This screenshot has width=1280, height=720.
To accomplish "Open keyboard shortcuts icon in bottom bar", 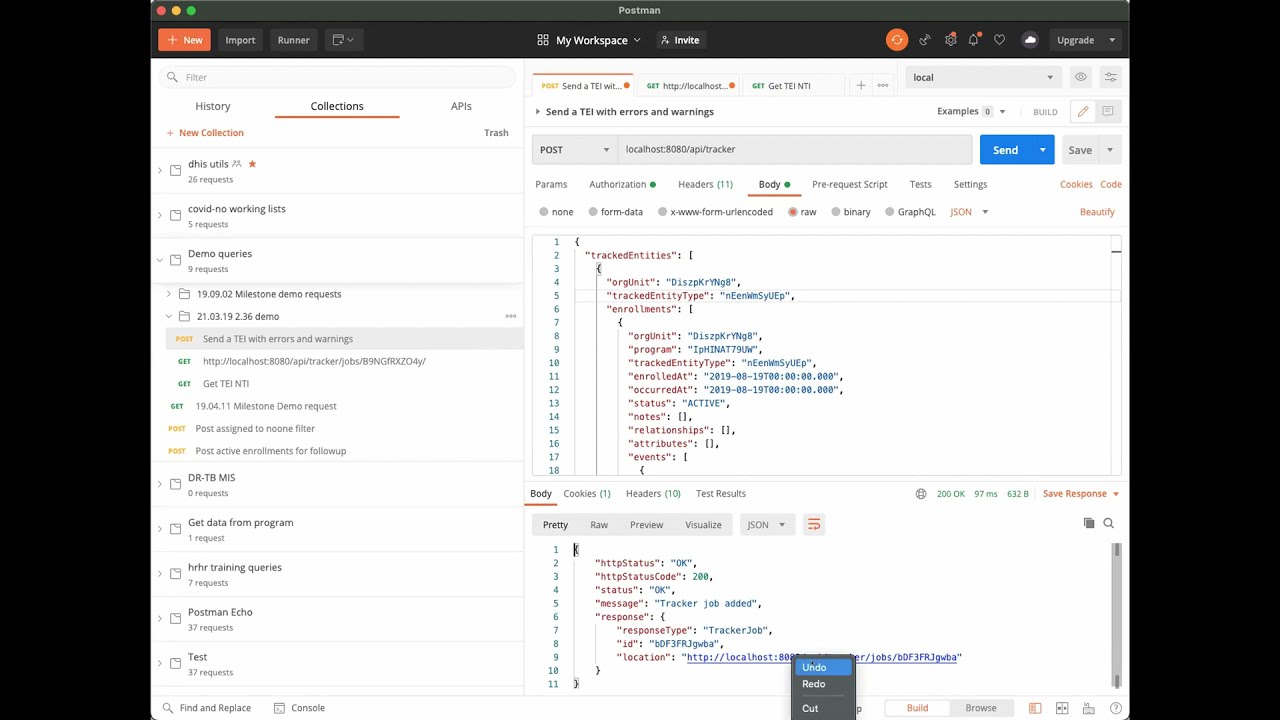I will [1089, 708].
